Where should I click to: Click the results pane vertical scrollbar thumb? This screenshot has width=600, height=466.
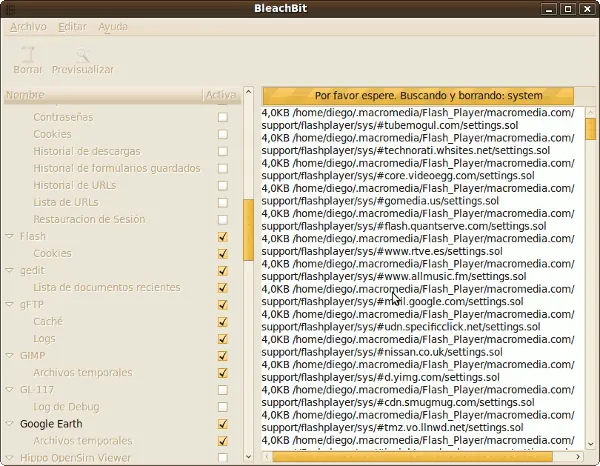pos(590,129)
